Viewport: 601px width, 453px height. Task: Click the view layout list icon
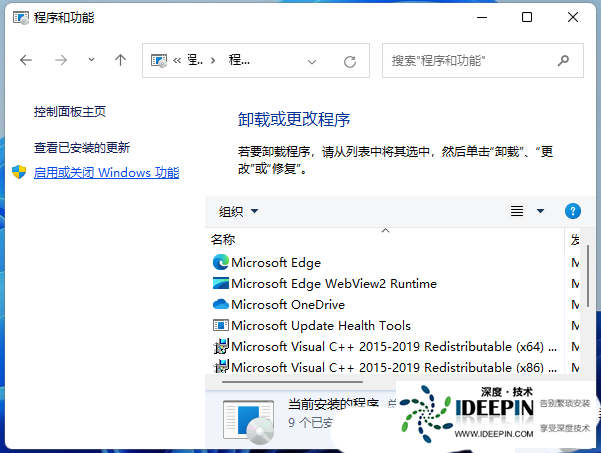(517, 211)
